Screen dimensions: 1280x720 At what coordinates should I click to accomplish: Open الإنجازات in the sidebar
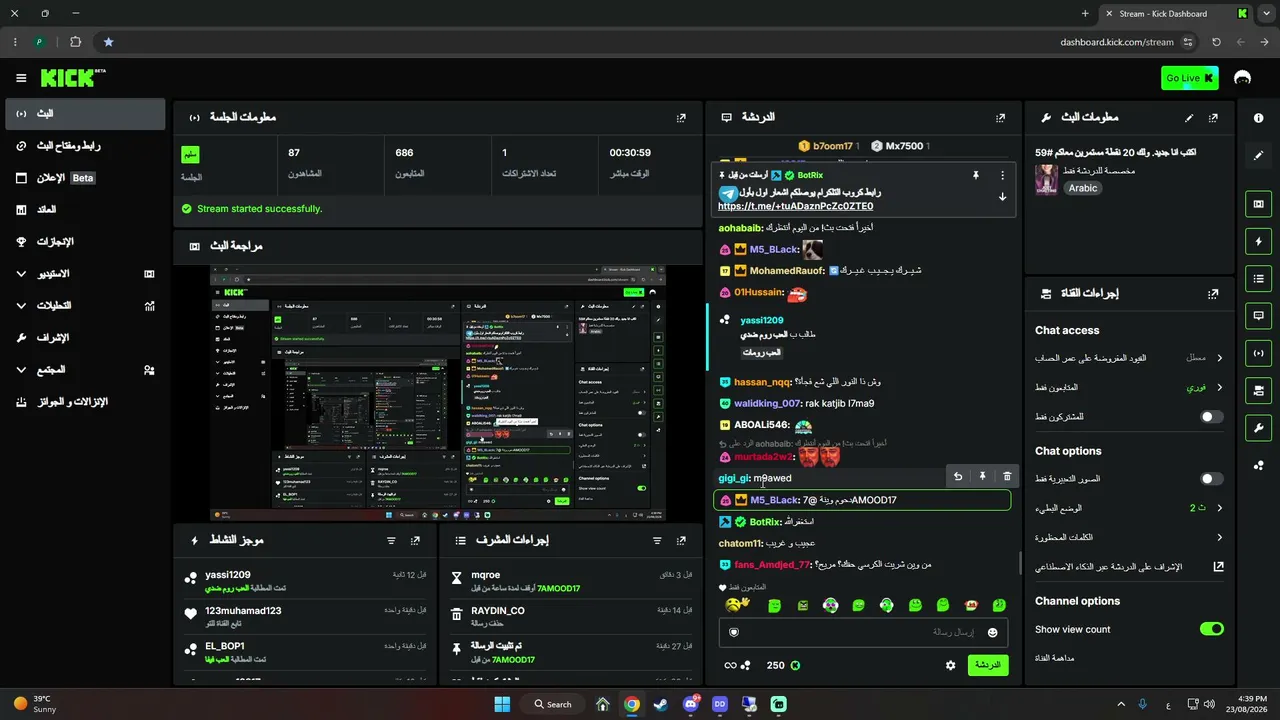[85, 242]
